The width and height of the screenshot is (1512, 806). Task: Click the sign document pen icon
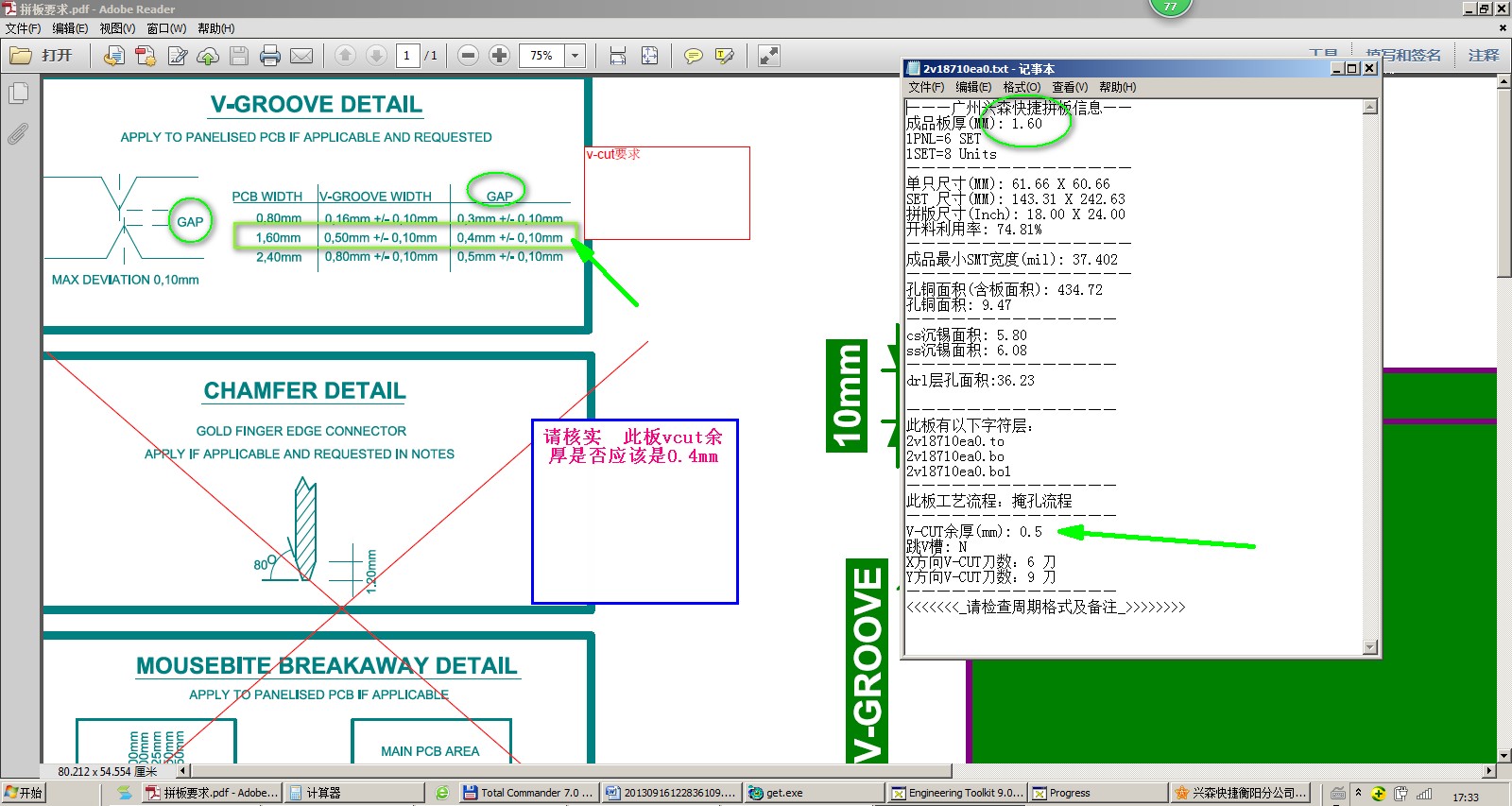177,56
